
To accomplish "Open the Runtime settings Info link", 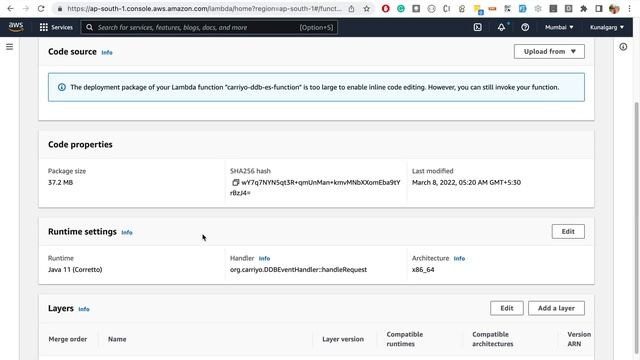I will click(127, 233).
